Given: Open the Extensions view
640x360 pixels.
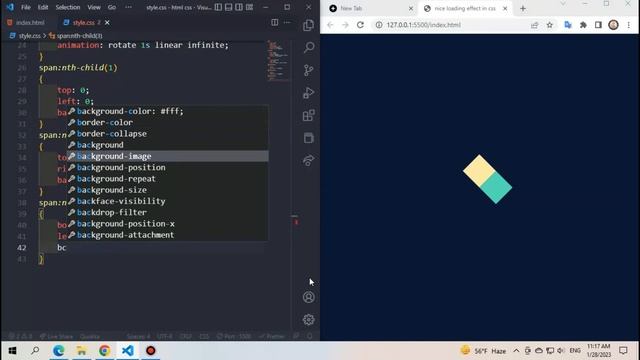Looking at the screenshot, I should coord(309,116).
